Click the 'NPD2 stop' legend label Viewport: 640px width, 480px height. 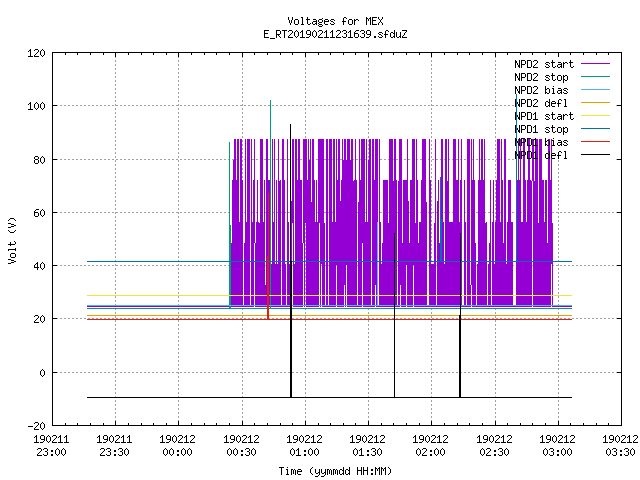(541, 77)
